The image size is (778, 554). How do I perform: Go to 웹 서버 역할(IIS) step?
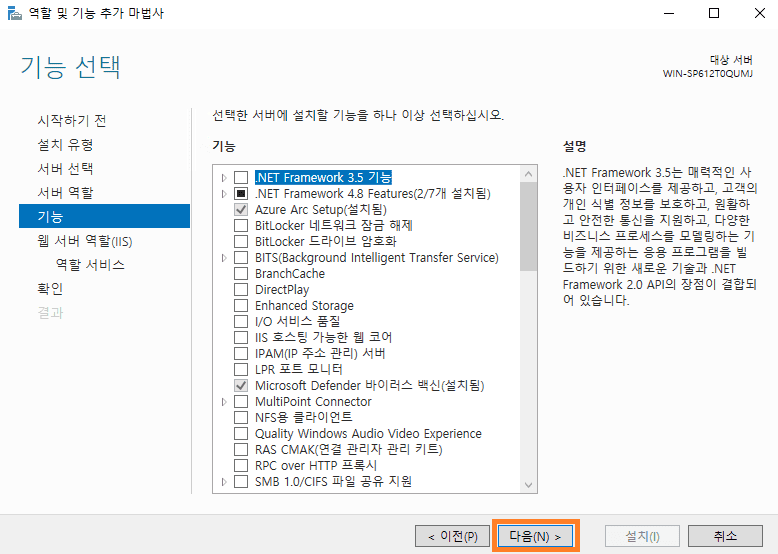85,241
